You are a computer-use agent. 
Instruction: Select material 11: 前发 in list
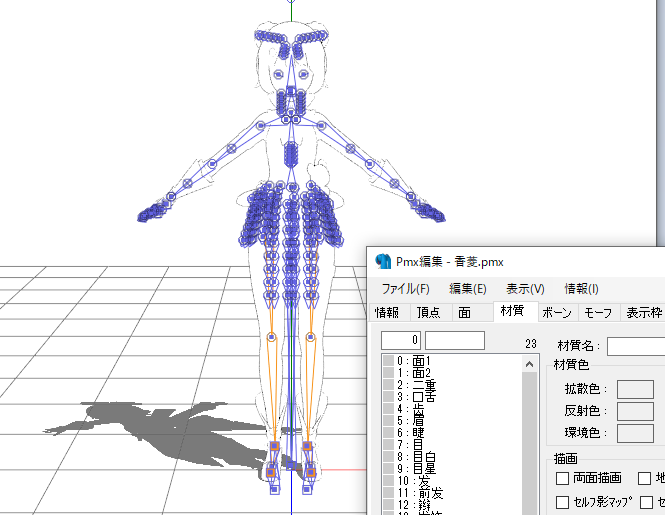tap(425, 493)
